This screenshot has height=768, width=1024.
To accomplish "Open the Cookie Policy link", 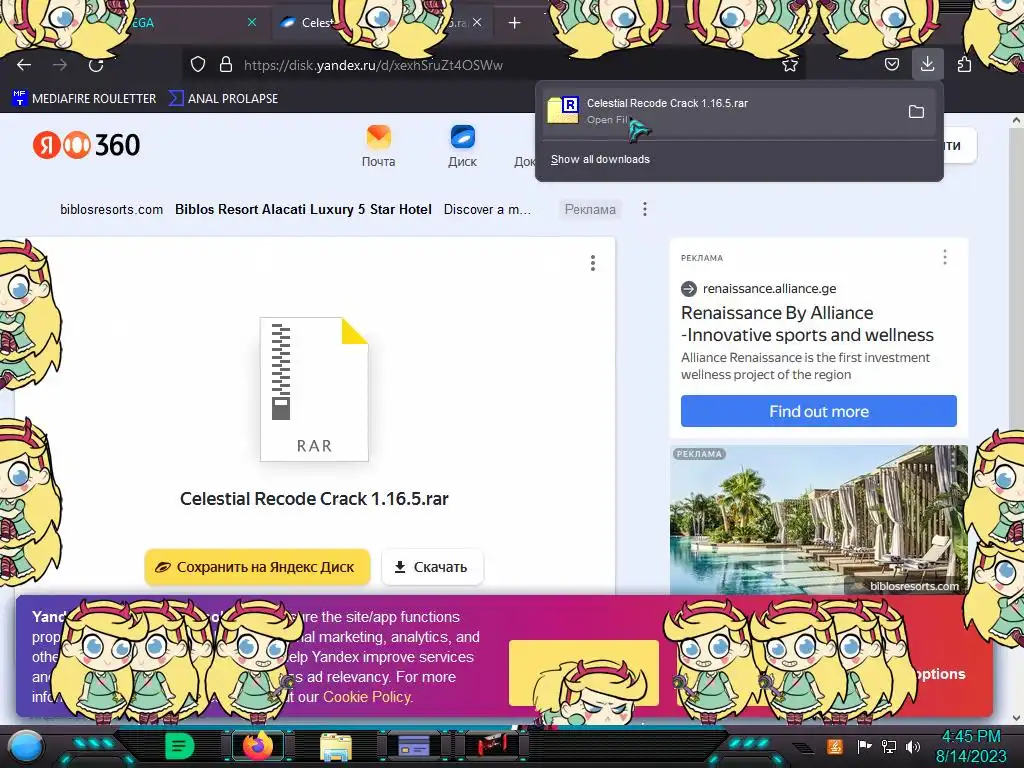I will click(x=367, y=697).
